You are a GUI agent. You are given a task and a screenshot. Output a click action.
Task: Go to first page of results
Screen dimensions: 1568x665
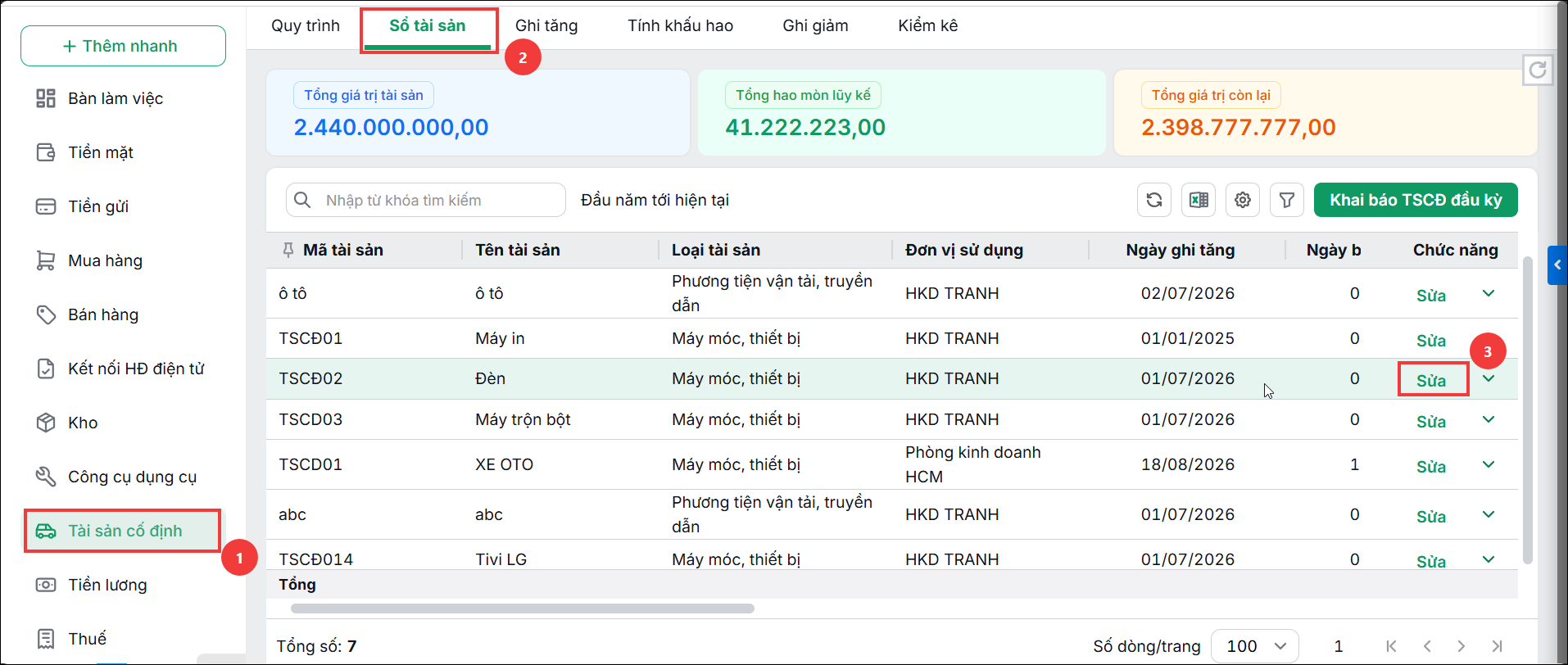pos(1391,646)
